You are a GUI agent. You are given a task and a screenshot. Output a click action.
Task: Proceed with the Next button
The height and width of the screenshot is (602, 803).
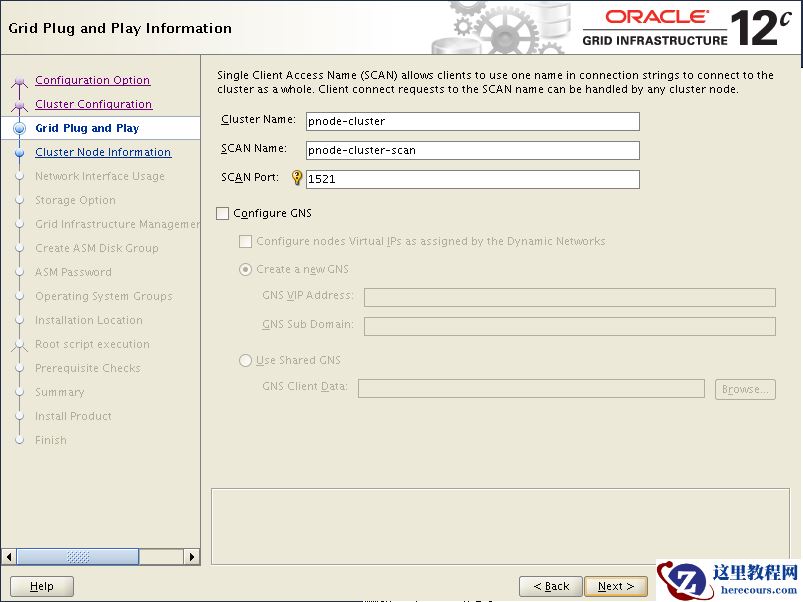(x=616, y=586)
